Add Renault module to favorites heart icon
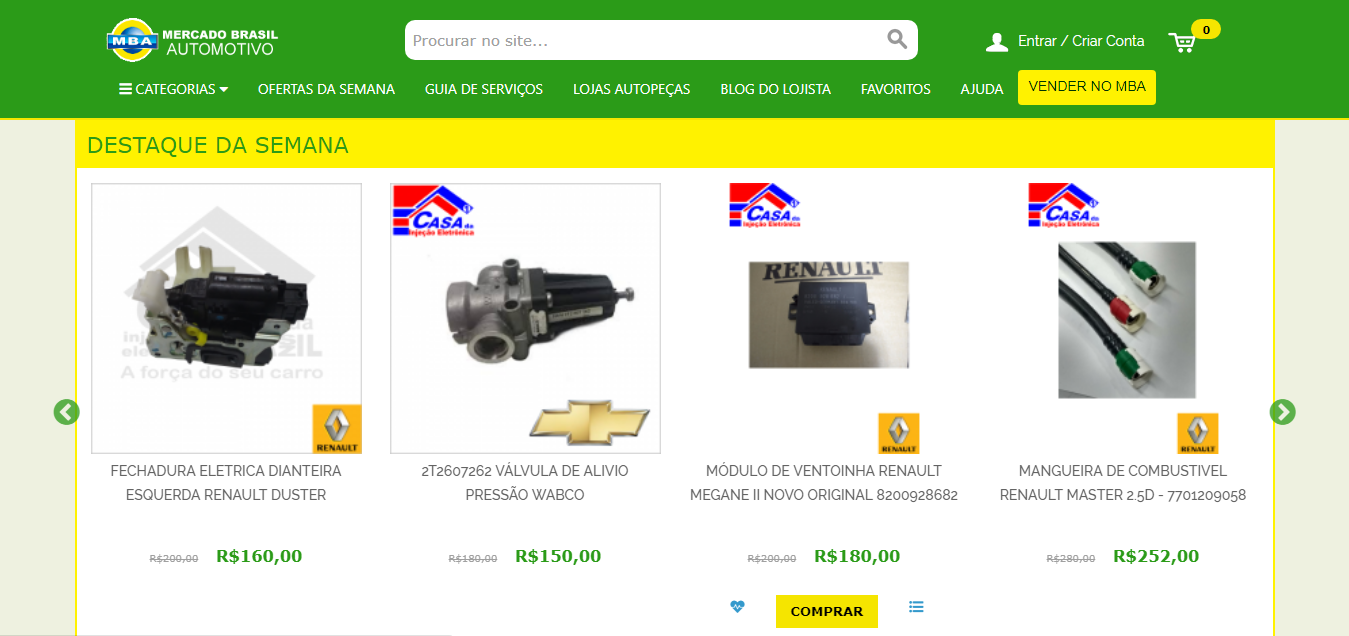 pyautogui.click(x=737, y=606)
